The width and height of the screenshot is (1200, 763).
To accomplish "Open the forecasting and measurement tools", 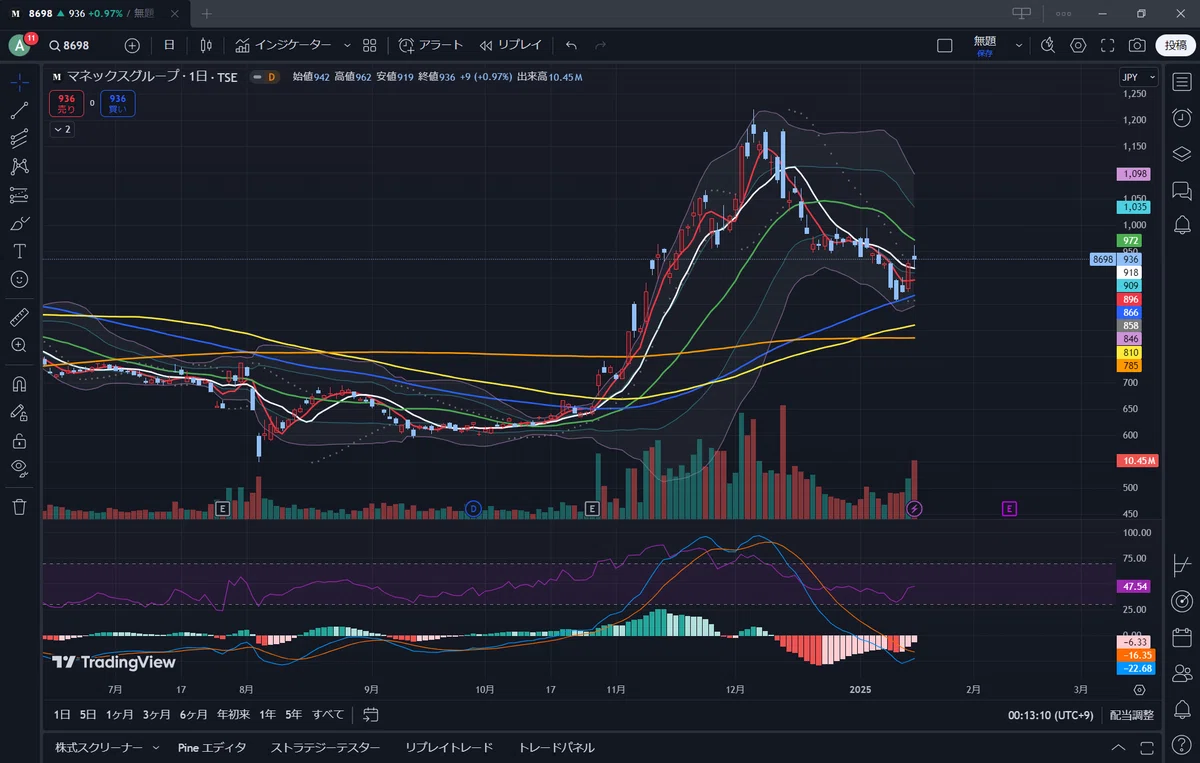I will click(19, 195).
